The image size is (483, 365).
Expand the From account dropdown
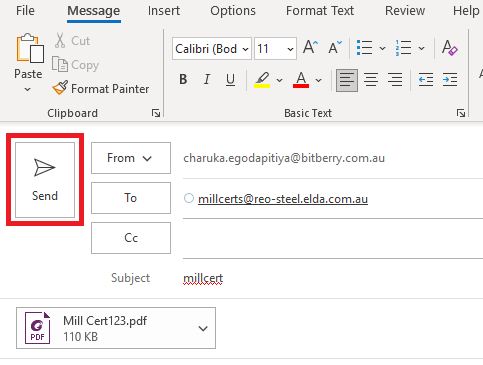[x=131, y=158]
